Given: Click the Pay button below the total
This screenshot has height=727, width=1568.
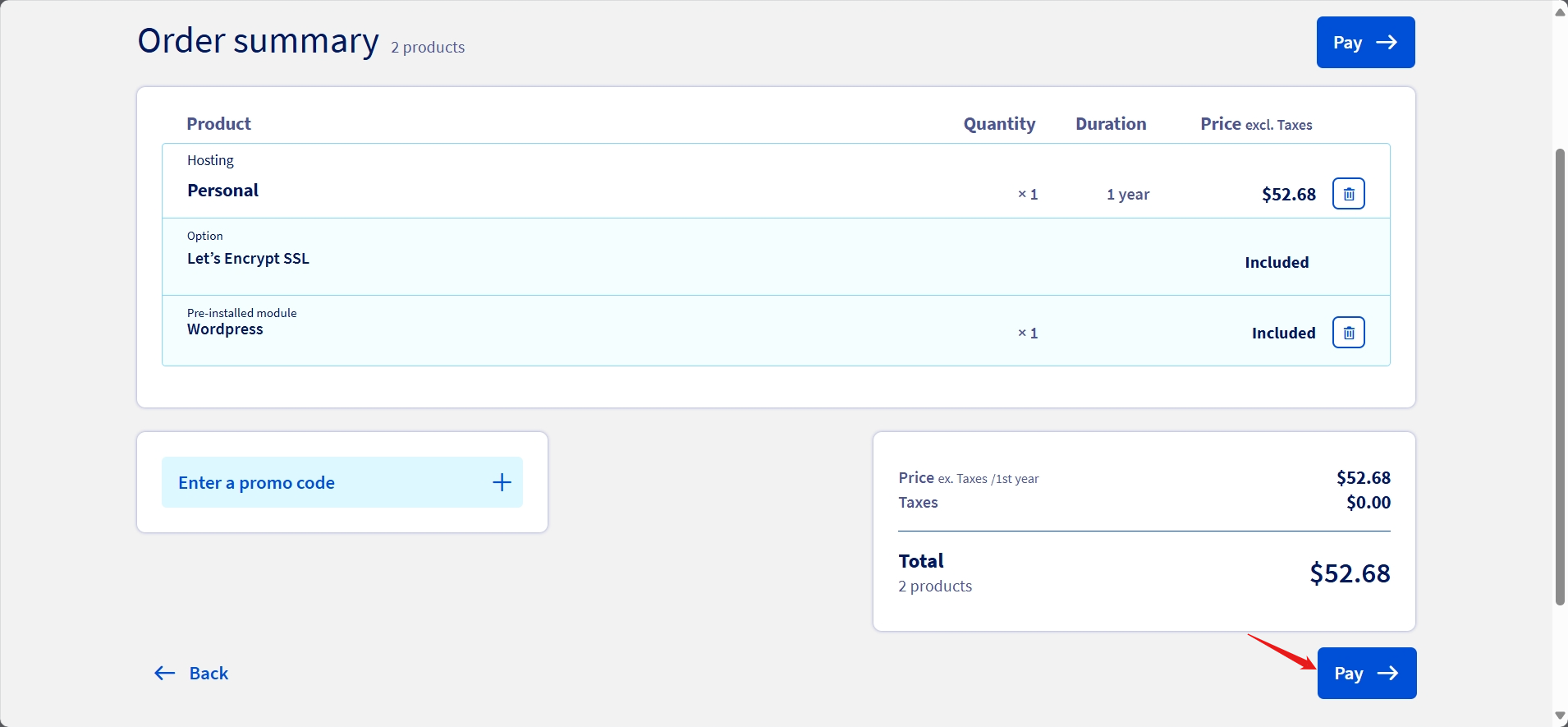Looking at the screenshot, I should pos(1367,674).
